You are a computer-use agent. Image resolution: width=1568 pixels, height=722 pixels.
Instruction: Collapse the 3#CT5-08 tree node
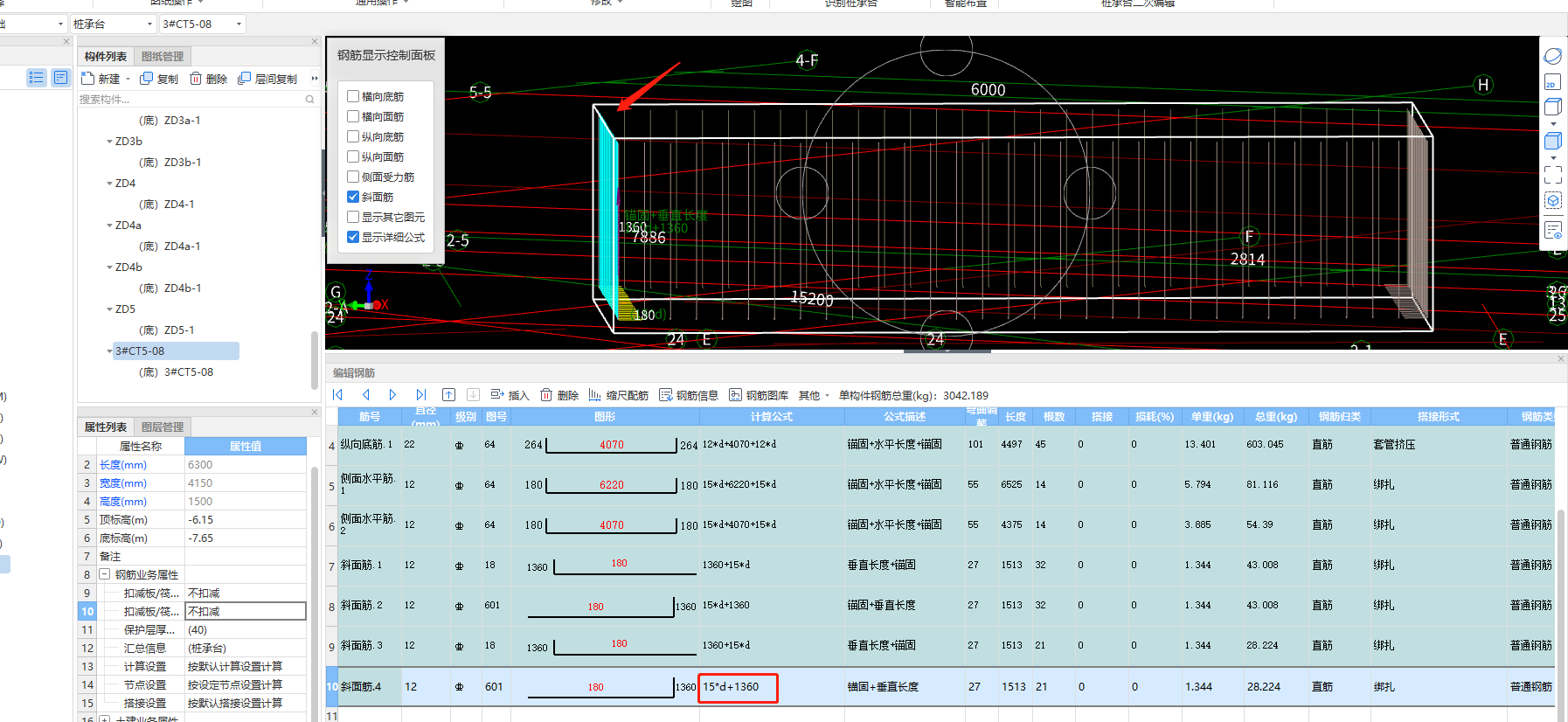109,351
